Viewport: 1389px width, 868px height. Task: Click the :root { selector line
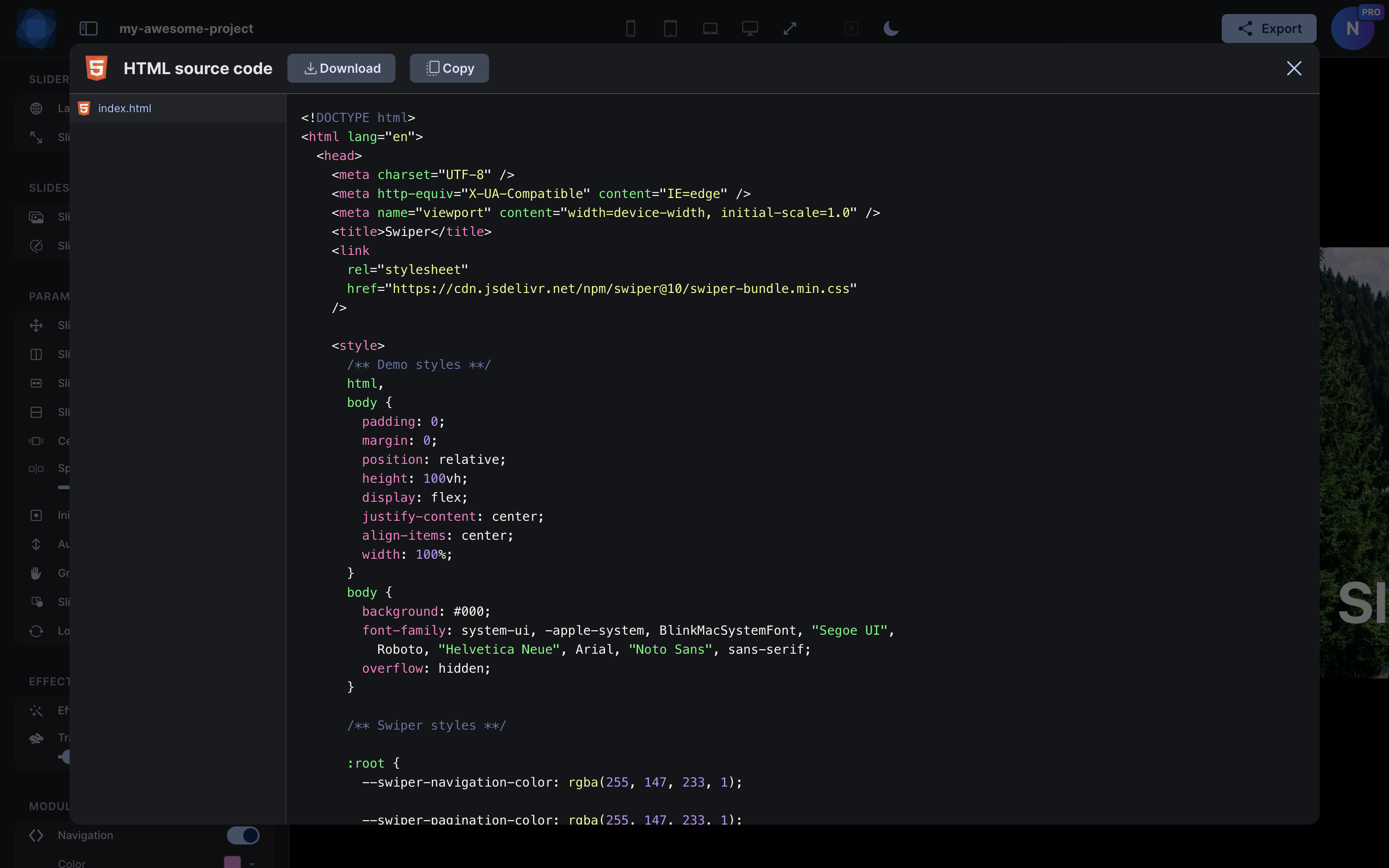pyautogui.click(x=373, y=764)
